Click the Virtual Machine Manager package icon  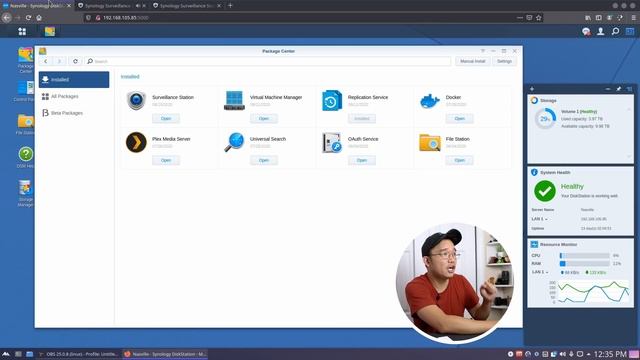(234, 100)
